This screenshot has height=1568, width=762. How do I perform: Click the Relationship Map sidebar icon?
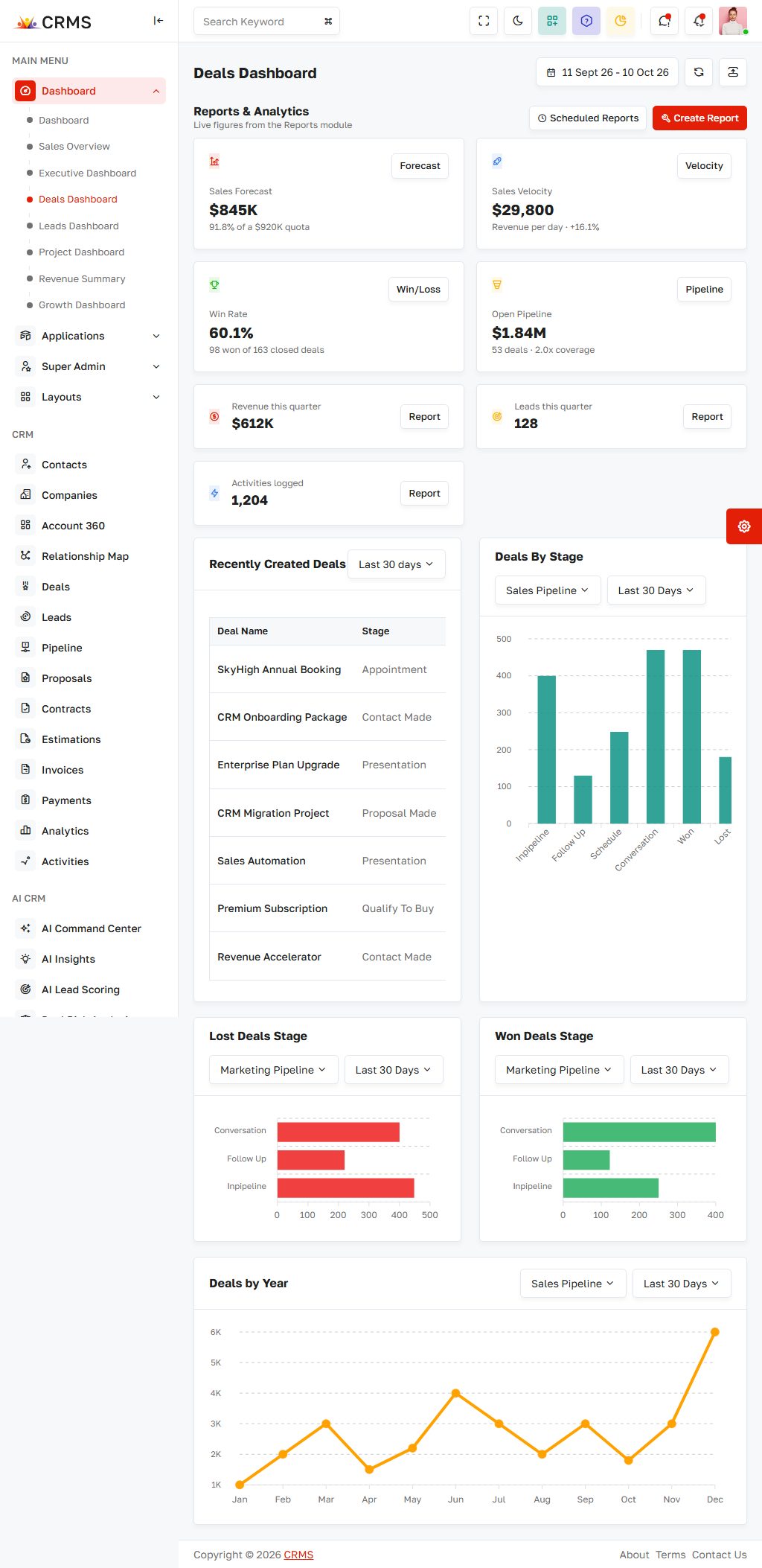[25, 556]
